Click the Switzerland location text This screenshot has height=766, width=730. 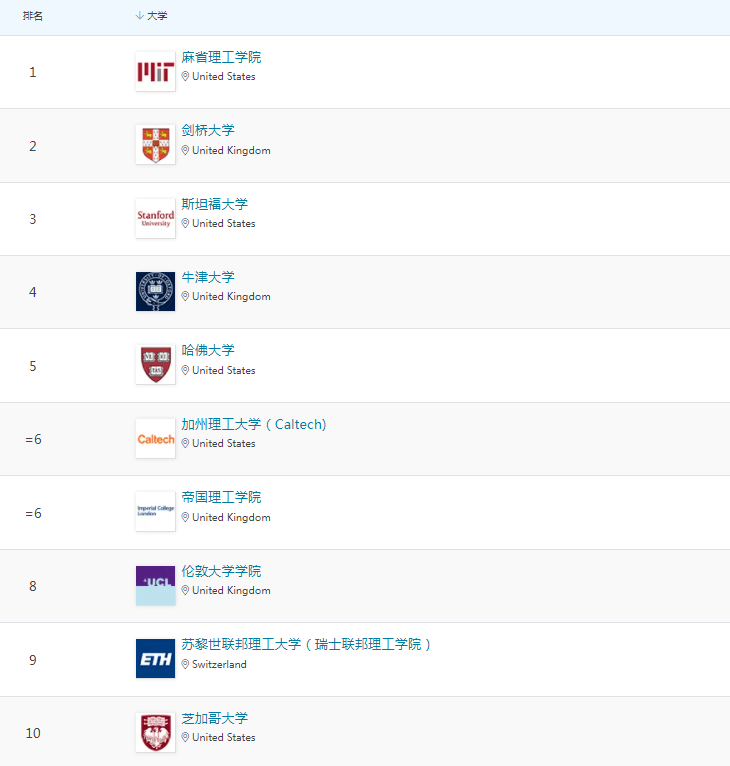[x=219, y=664]
